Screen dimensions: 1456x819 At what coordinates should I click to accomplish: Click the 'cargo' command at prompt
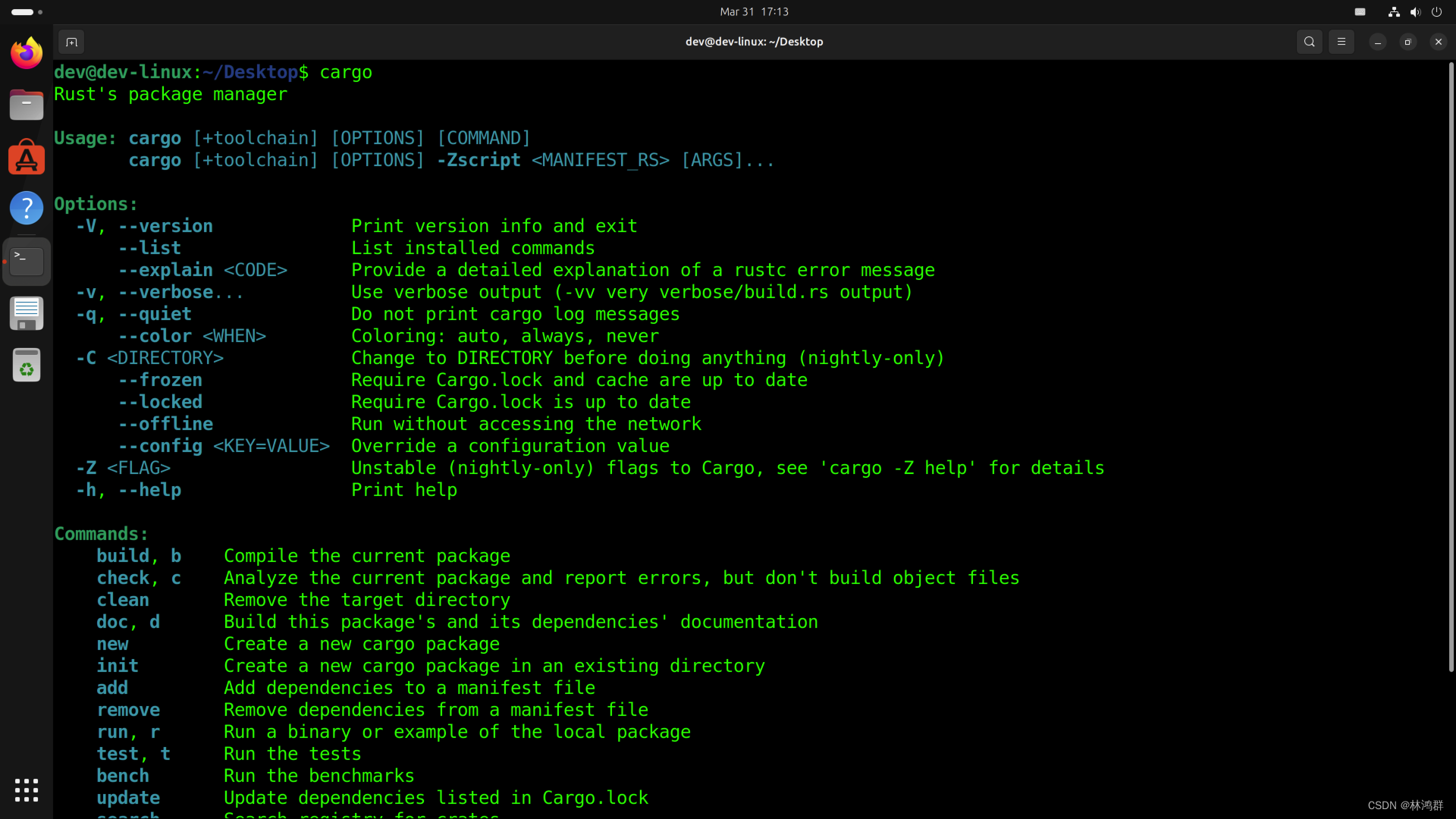point(346,72)
